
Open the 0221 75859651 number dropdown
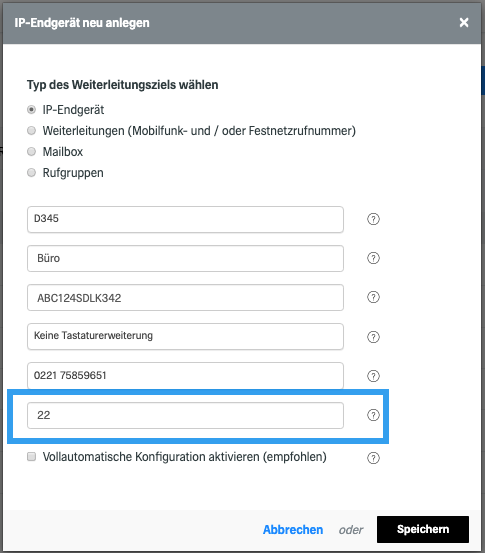pyautogui.click(x=185, y=376)
